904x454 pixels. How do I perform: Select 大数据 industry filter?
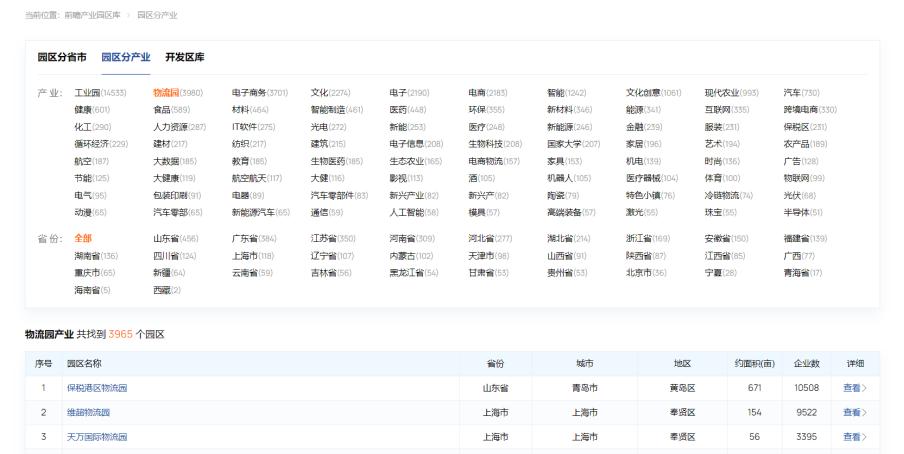175,162
